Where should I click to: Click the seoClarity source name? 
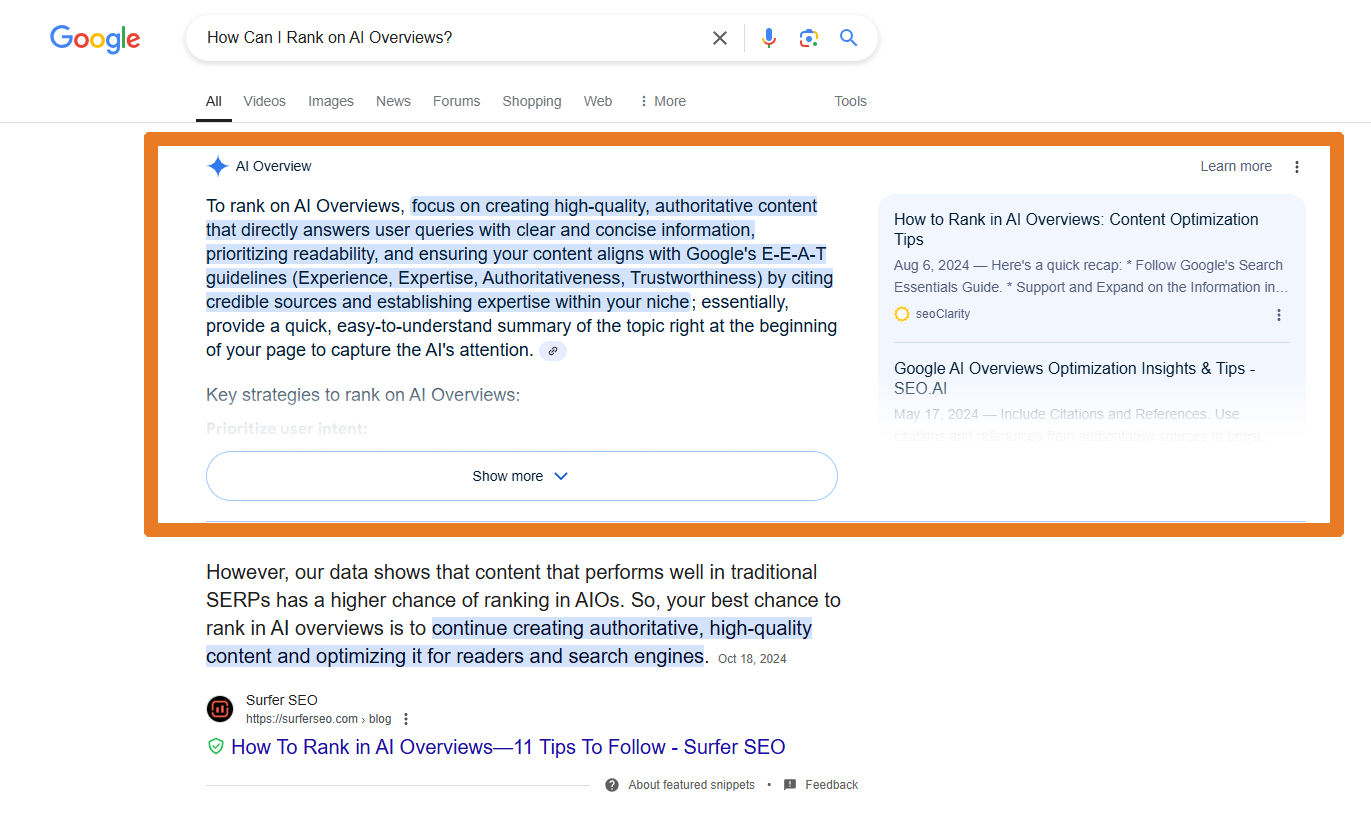point(943,314)
